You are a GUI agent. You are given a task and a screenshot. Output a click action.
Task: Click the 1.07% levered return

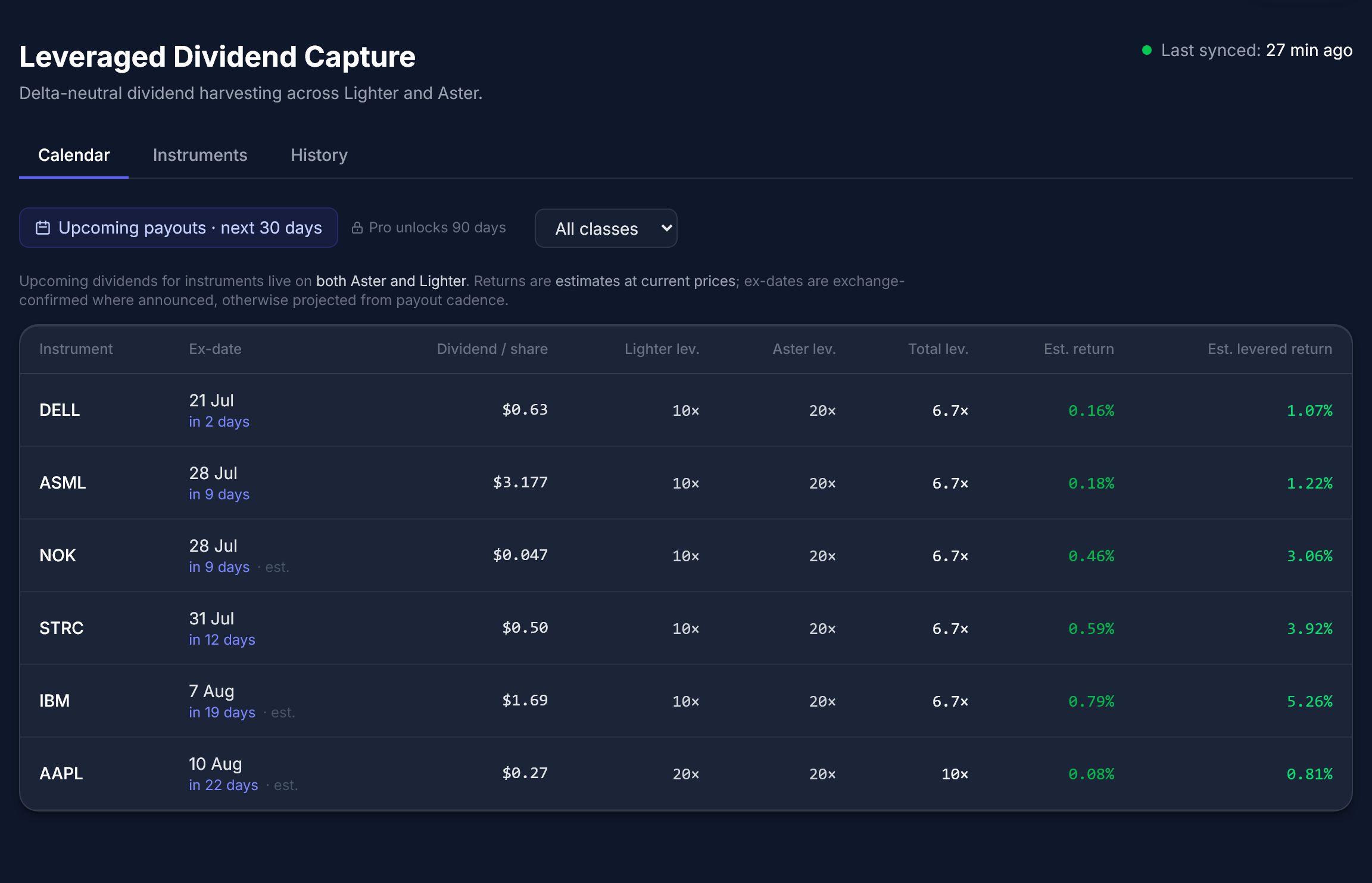click(x=1309, y=411)
